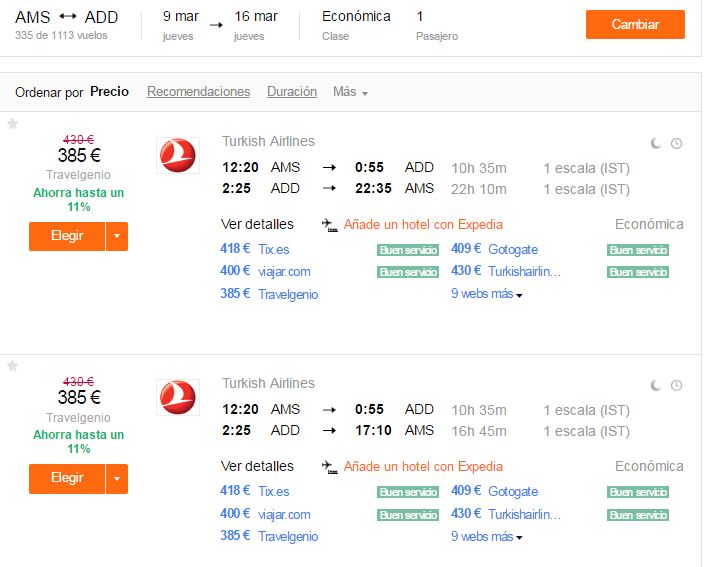Expand 9 webs más in first flight

(487, 294)
